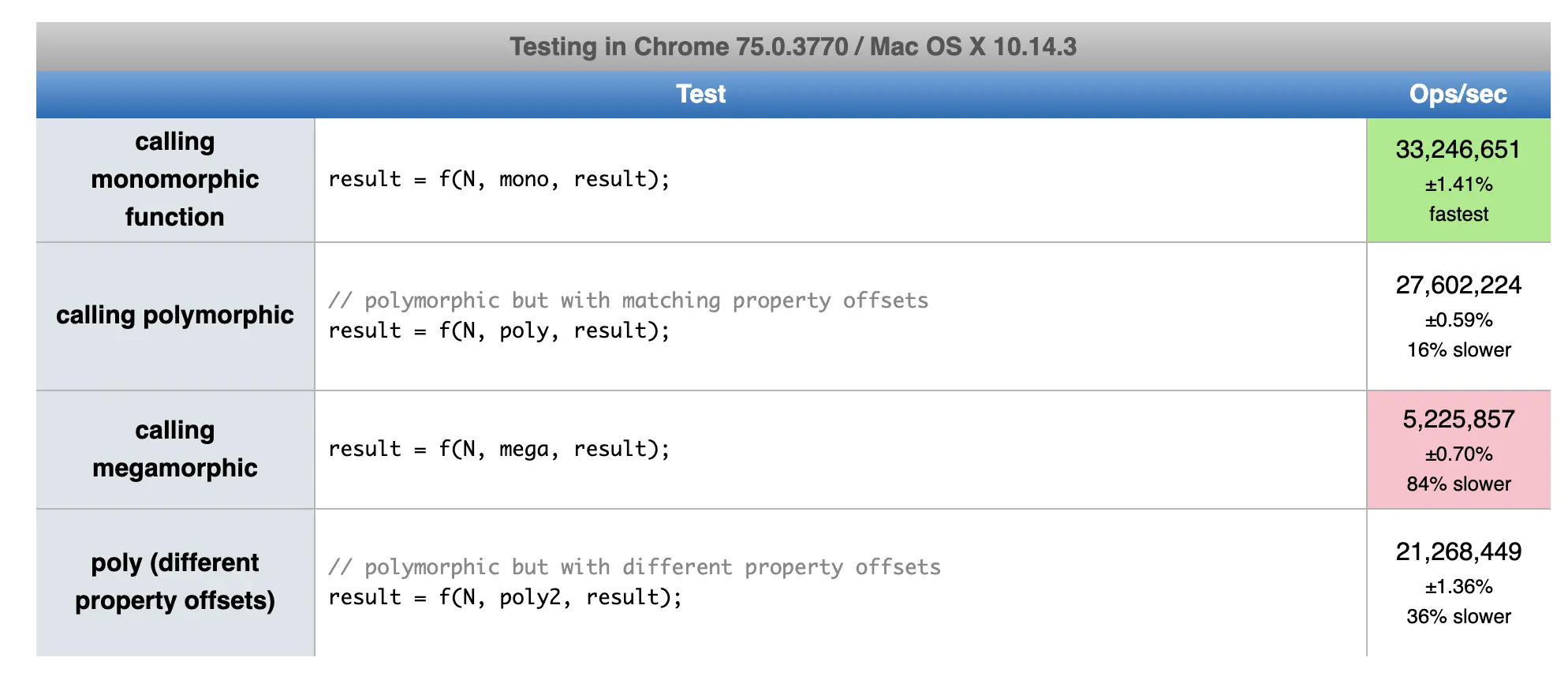
Task: Click the '84% slower' text
Action: coord(1459,484)
